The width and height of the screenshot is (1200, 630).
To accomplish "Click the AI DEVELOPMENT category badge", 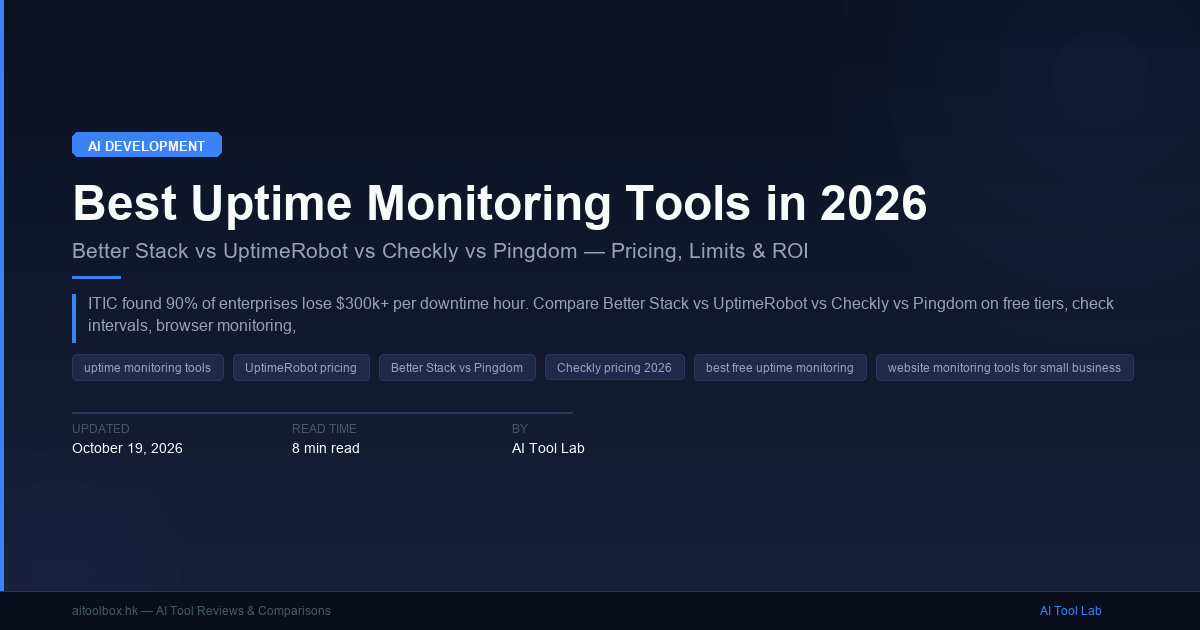I will pos(147,145).
